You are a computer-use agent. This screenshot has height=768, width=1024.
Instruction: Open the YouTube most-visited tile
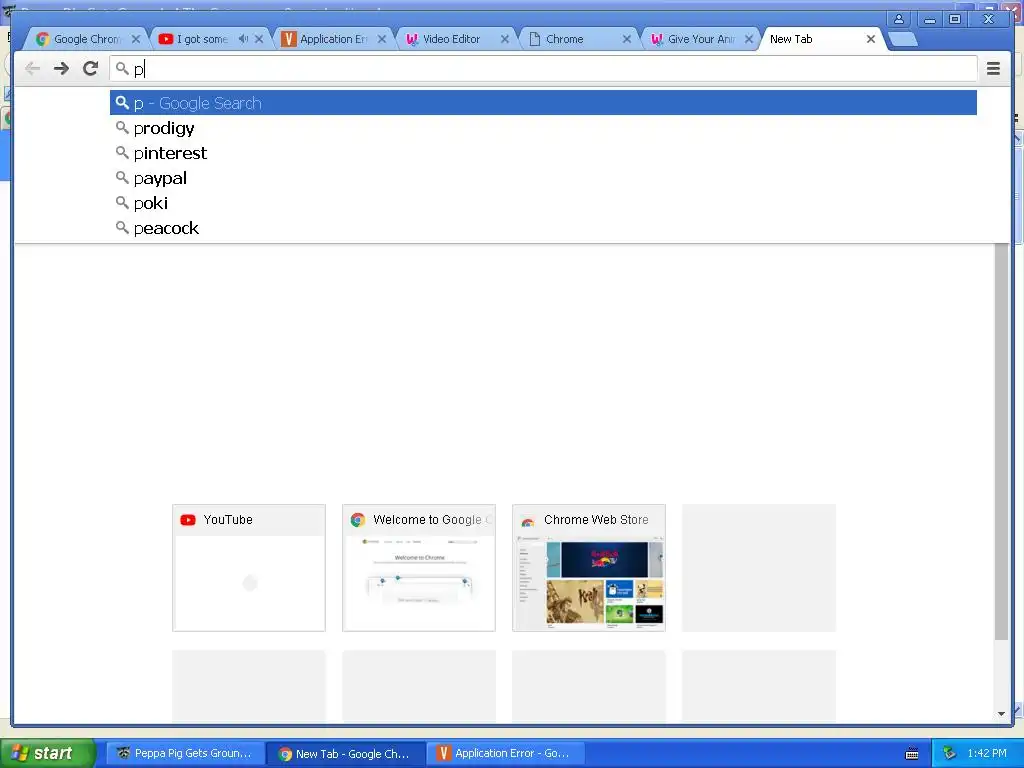tap(249, 568)
